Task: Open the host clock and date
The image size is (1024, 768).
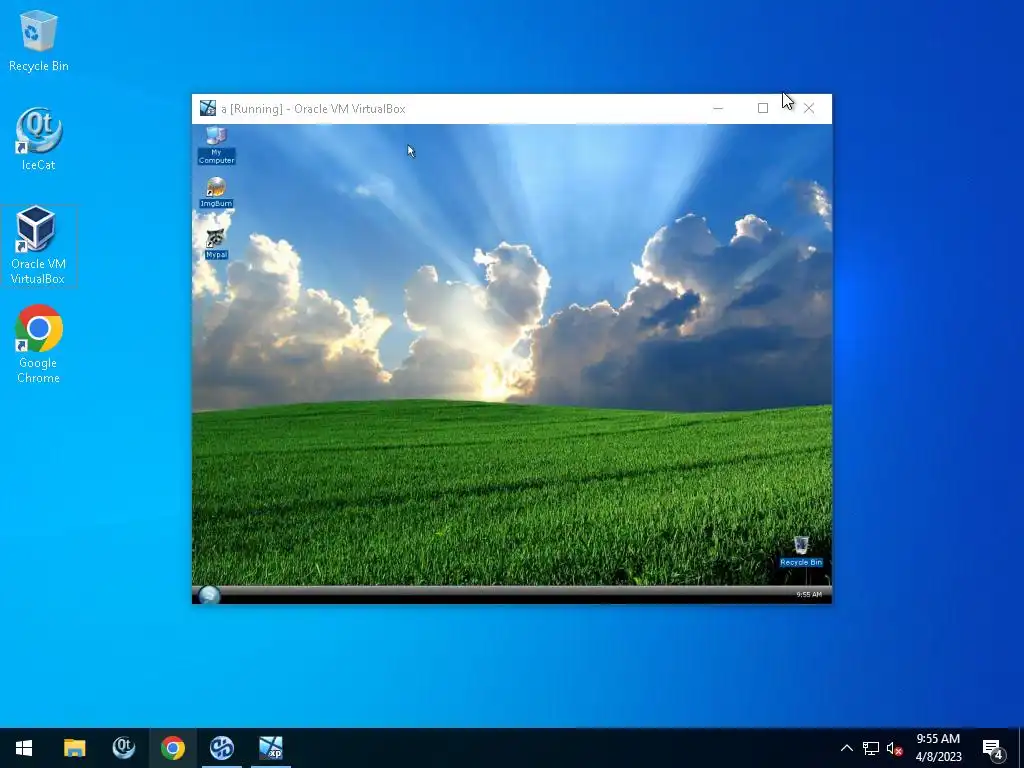Action: click(x=938, y=748)
